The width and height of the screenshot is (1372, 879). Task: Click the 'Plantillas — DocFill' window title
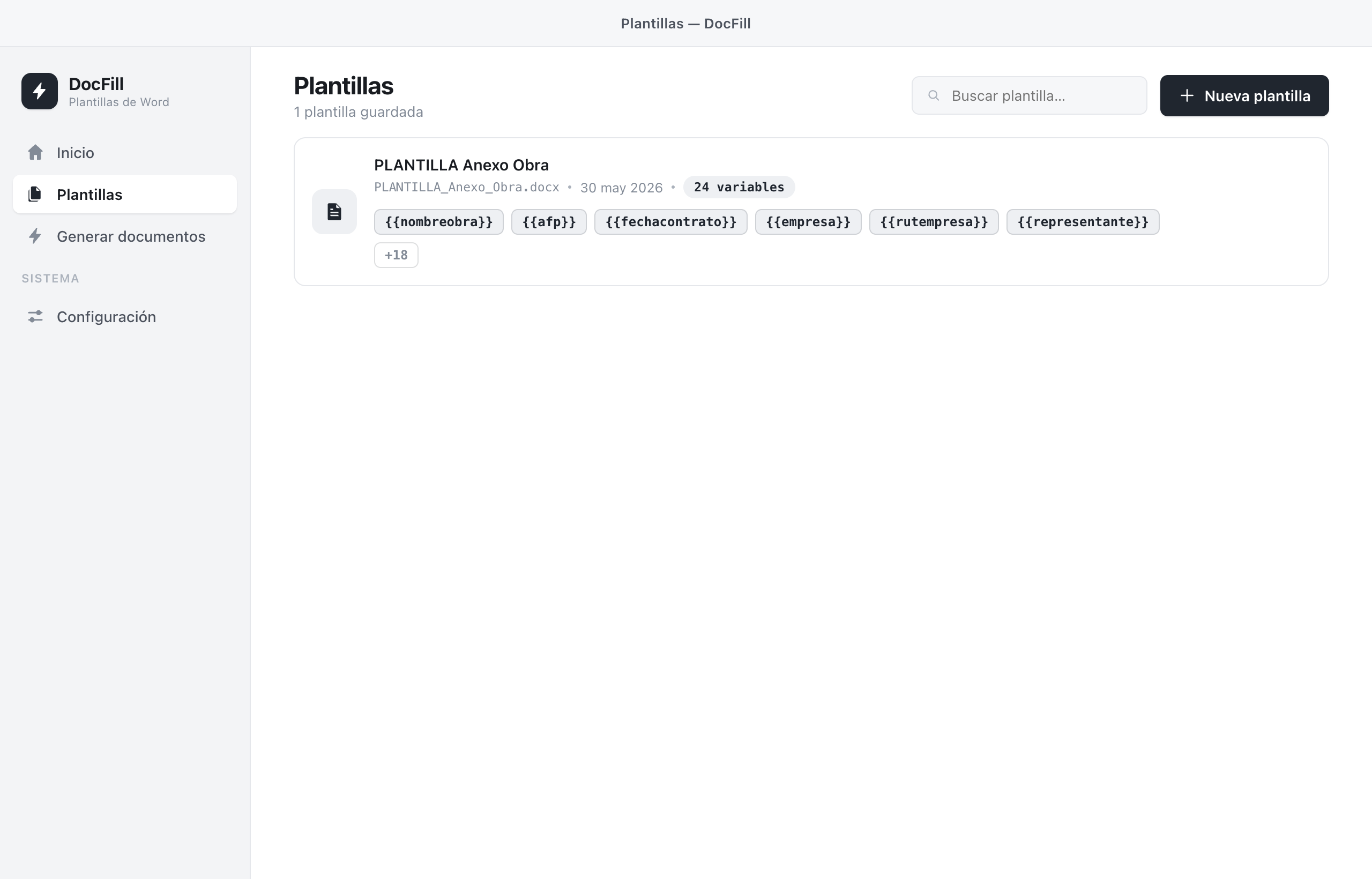coord(685,24)
